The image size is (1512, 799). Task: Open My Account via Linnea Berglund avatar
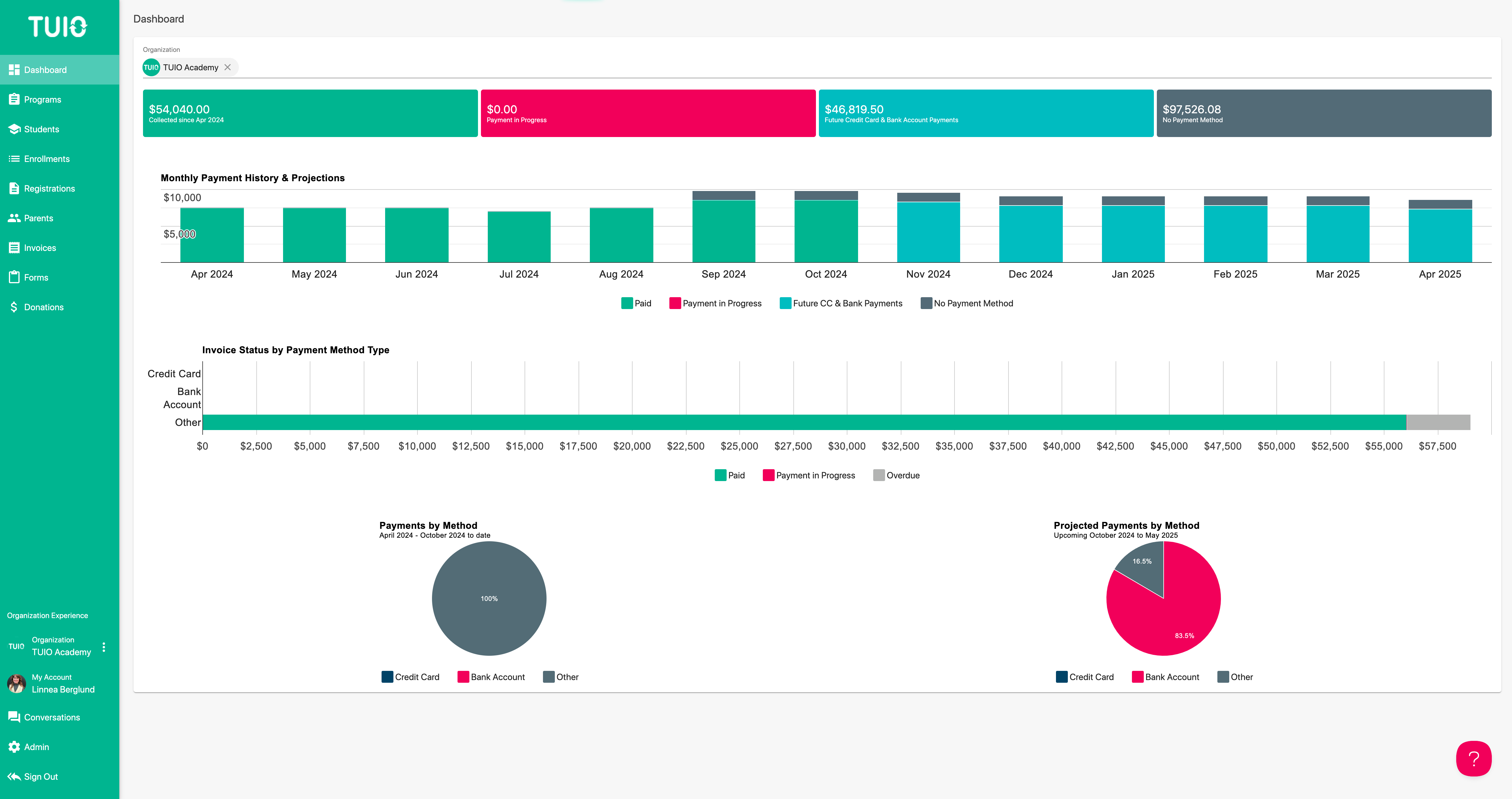pos(16,683)
